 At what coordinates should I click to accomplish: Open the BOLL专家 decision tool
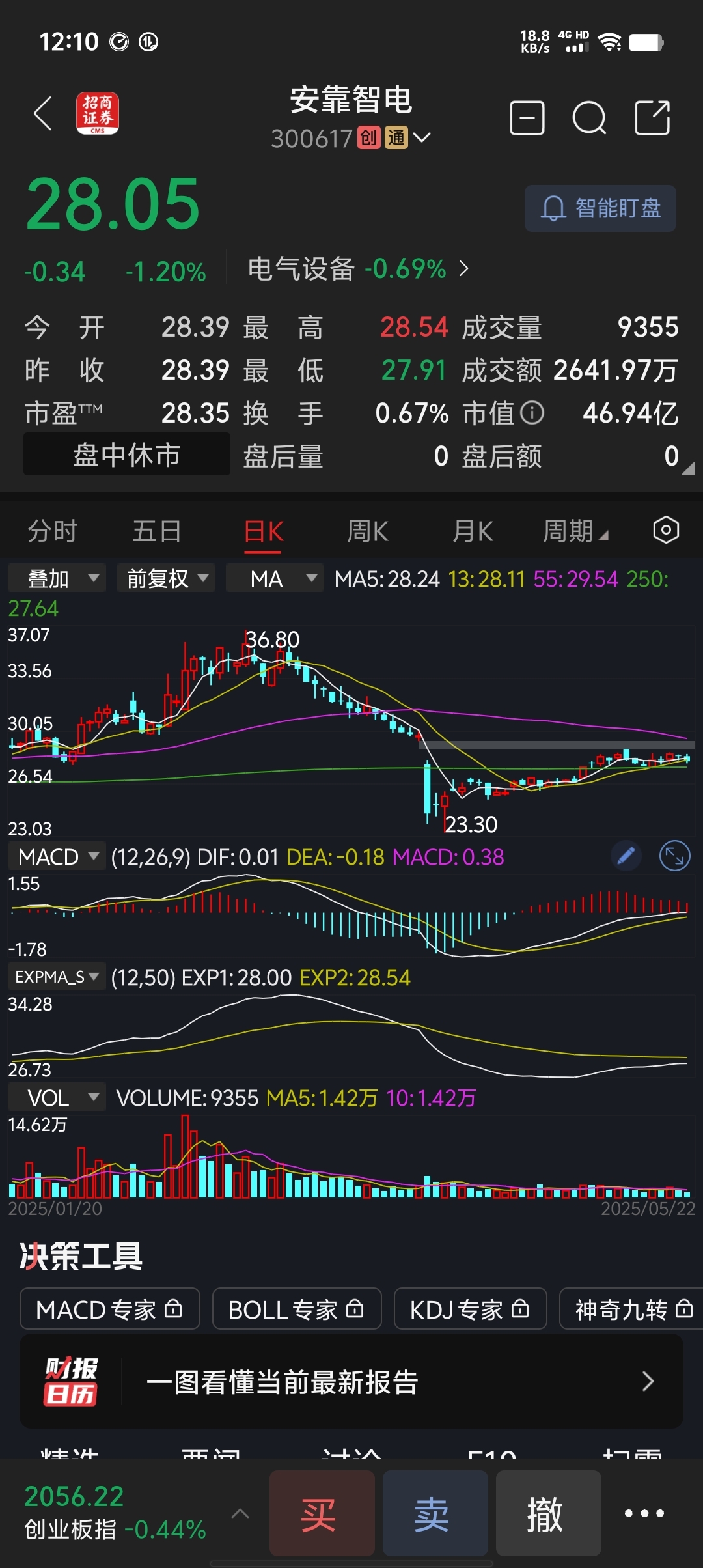pos(297,1309)
